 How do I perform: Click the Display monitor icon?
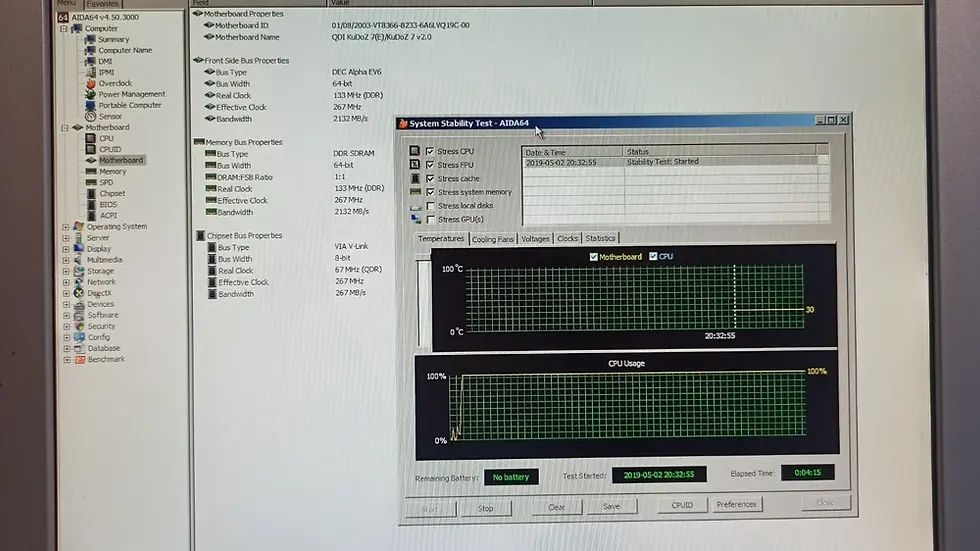coord(78,249)
